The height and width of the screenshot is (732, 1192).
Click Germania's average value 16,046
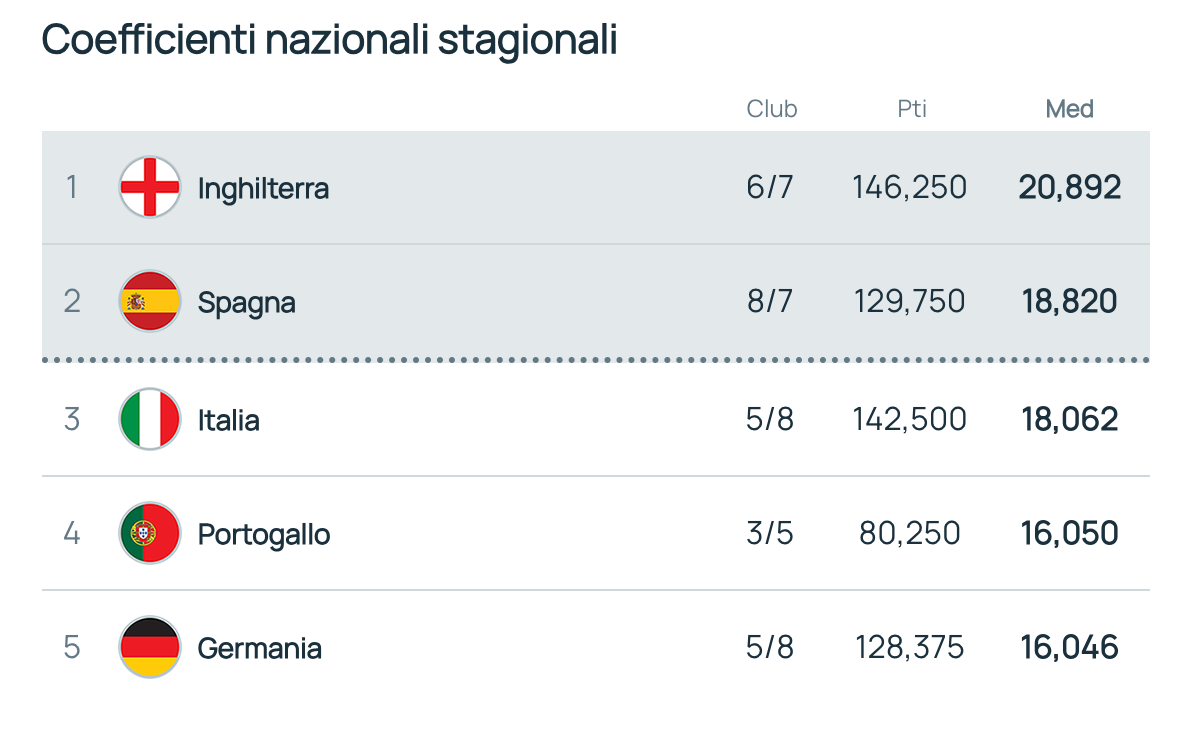pyautogui.click(x=1070, y=647)
